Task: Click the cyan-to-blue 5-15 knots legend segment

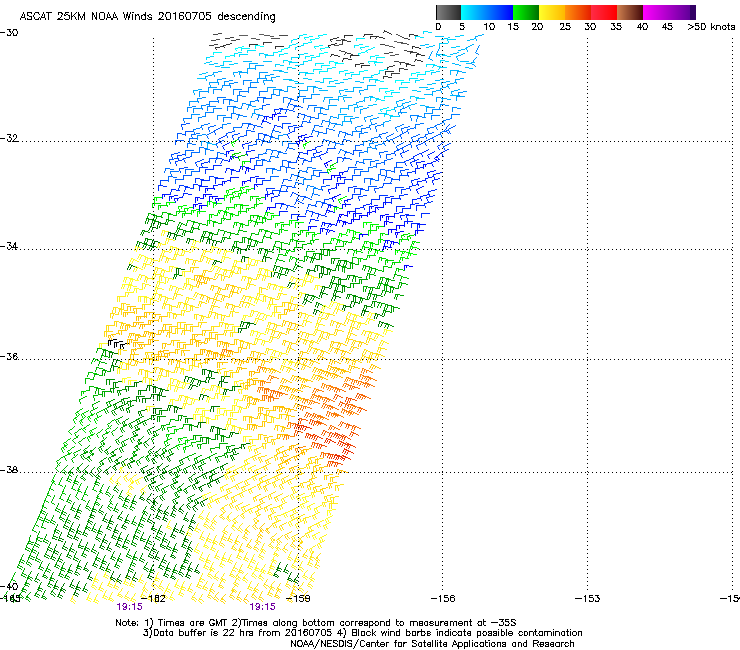Action: coord(487,12)
